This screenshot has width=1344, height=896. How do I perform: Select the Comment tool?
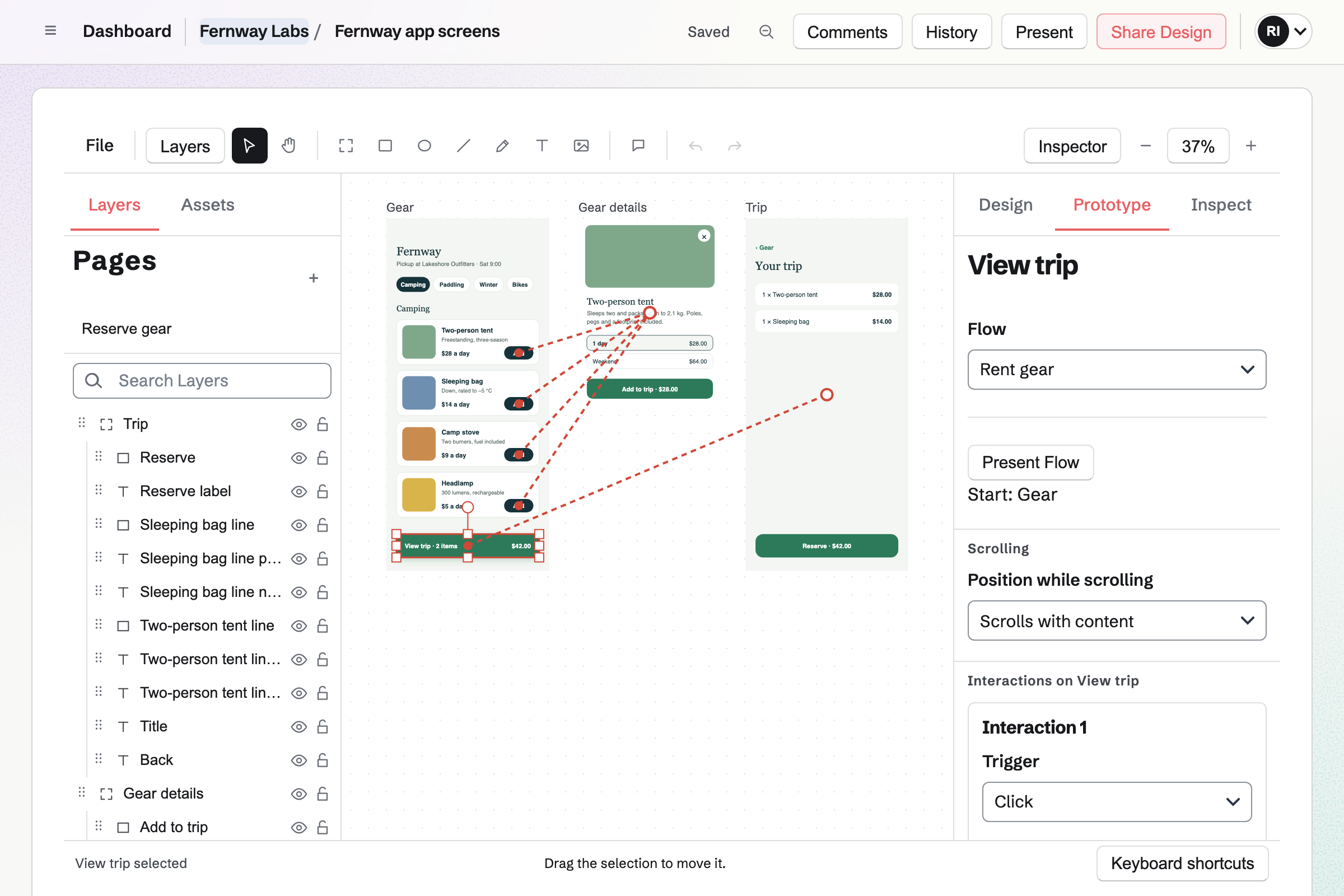(638, 146)
